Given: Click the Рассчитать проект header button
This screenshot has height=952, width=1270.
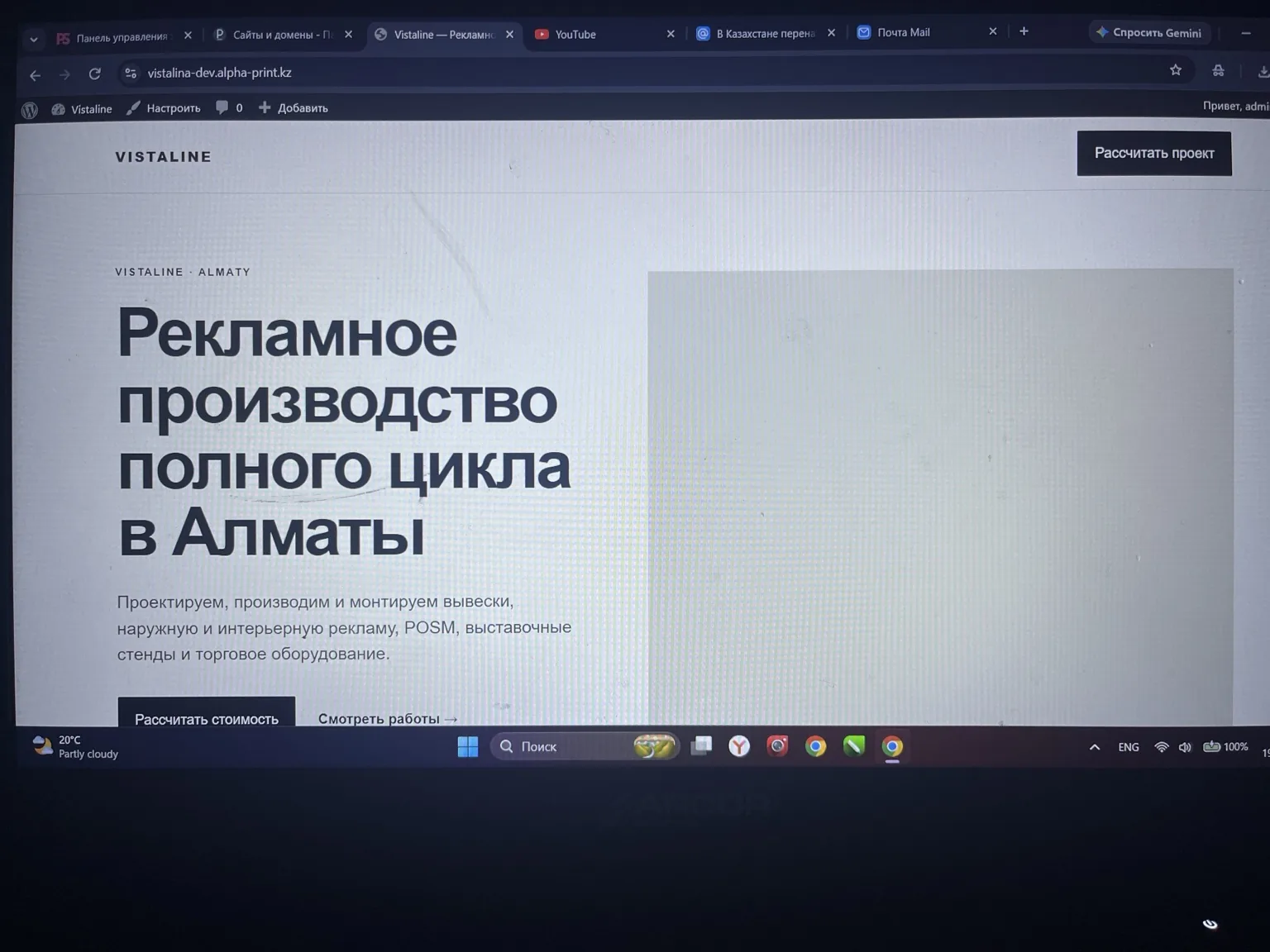Looking at the screenshot, I should pos(1154,153).
